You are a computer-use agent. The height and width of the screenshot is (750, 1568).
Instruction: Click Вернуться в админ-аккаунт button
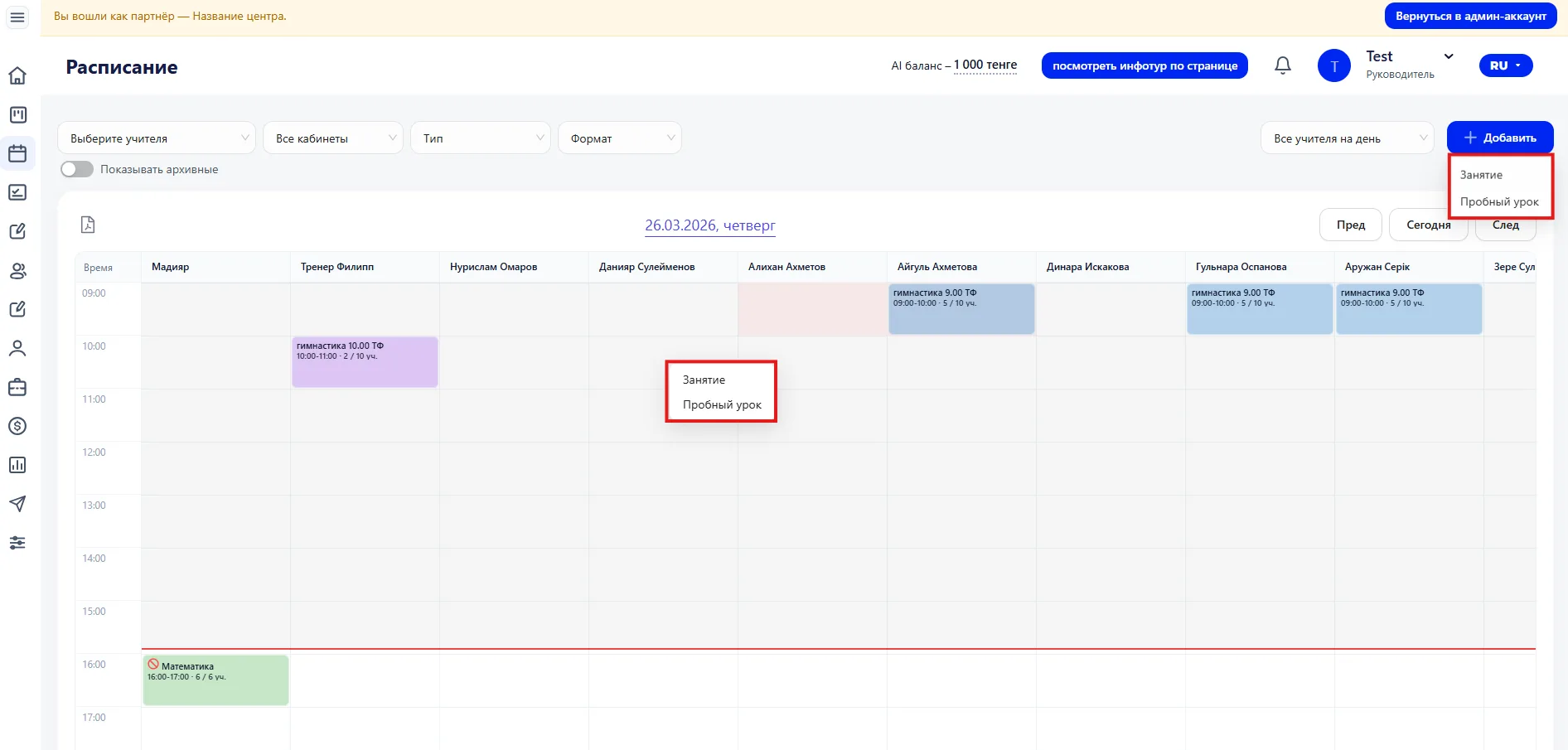[1471, 16]
